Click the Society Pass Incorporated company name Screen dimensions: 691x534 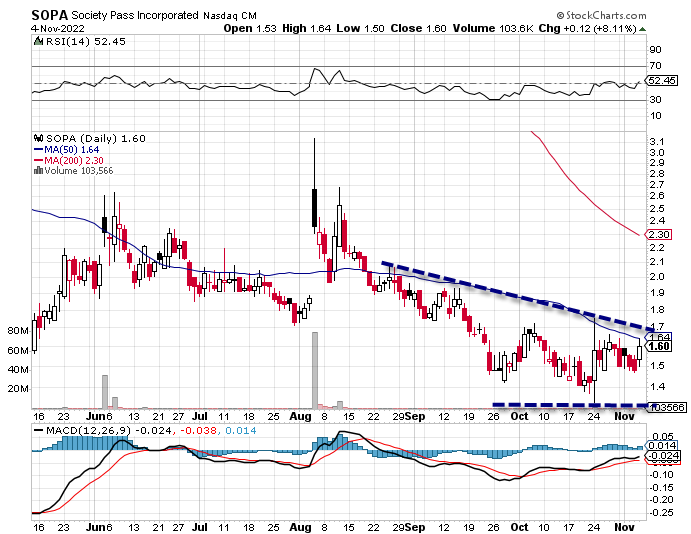click(x=135, y=15)
